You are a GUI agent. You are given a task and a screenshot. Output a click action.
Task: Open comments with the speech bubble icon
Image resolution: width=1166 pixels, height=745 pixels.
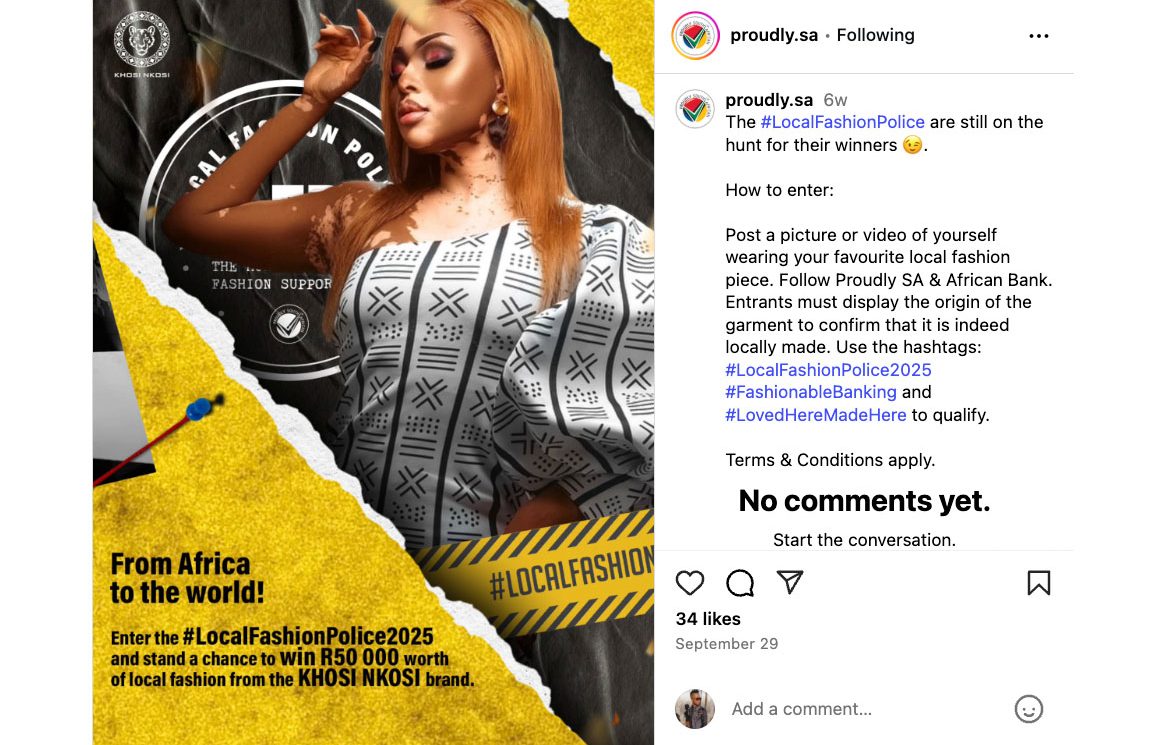(x=740, y=583)
